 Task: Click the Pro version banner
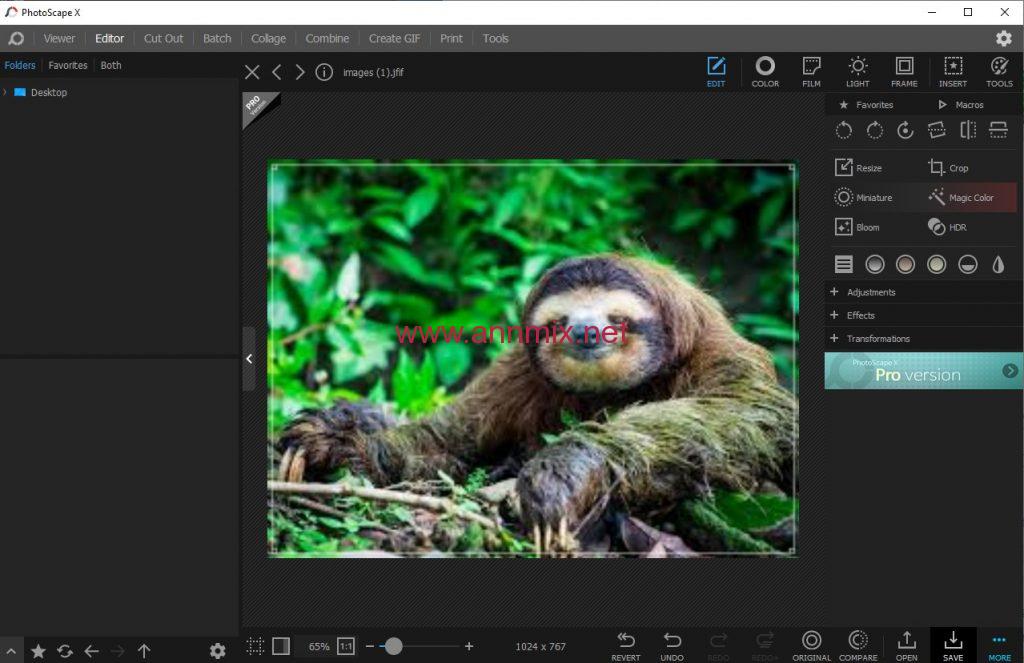tap(923, 371)
